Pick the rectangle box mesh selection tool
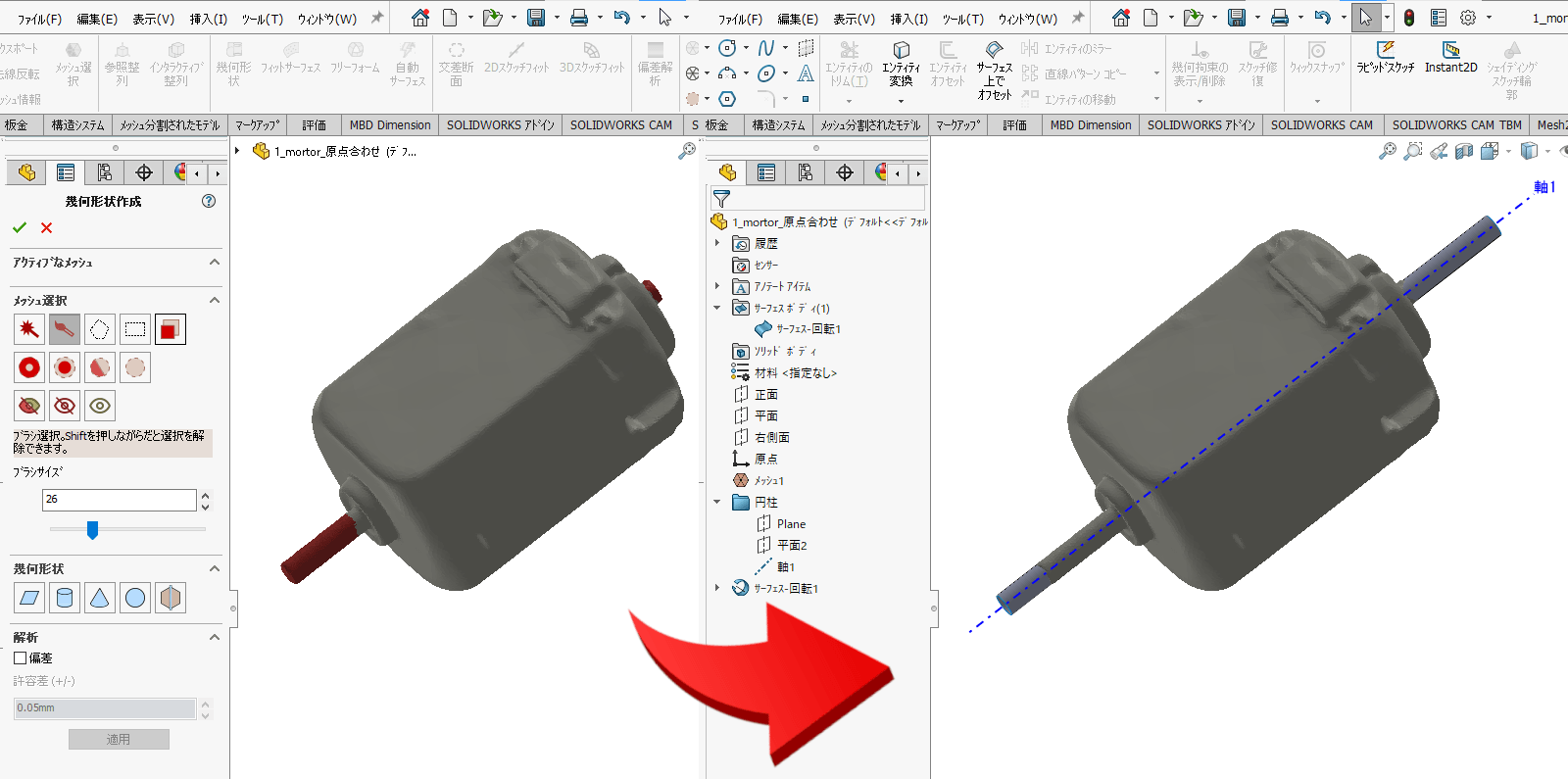The height and width of the screenshot is (779, 1568). coord(135,329)
